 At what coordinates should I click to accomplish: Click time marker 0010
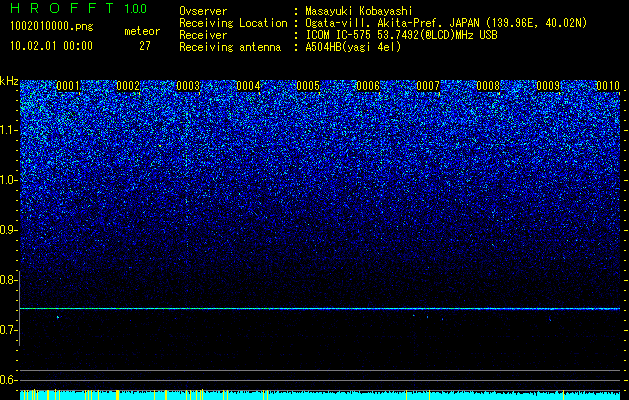pos(608,86)
